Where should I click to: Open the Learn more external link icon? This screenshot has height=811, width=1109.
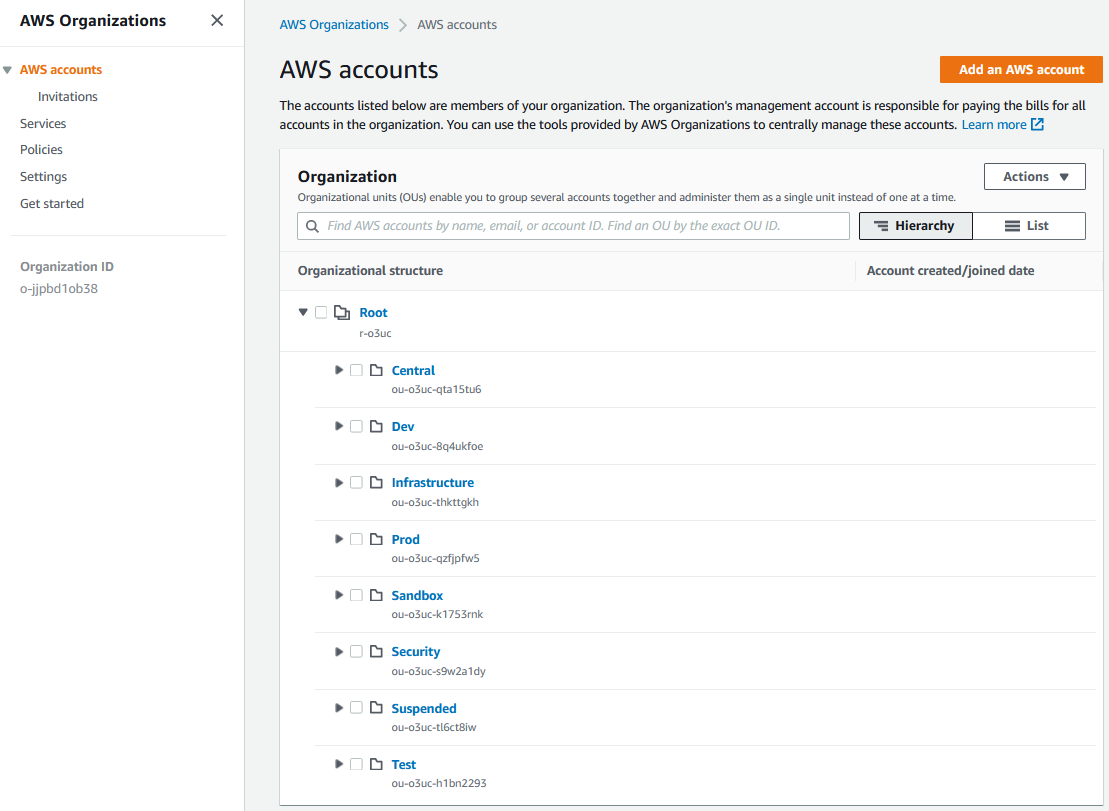pos(1038,125)
